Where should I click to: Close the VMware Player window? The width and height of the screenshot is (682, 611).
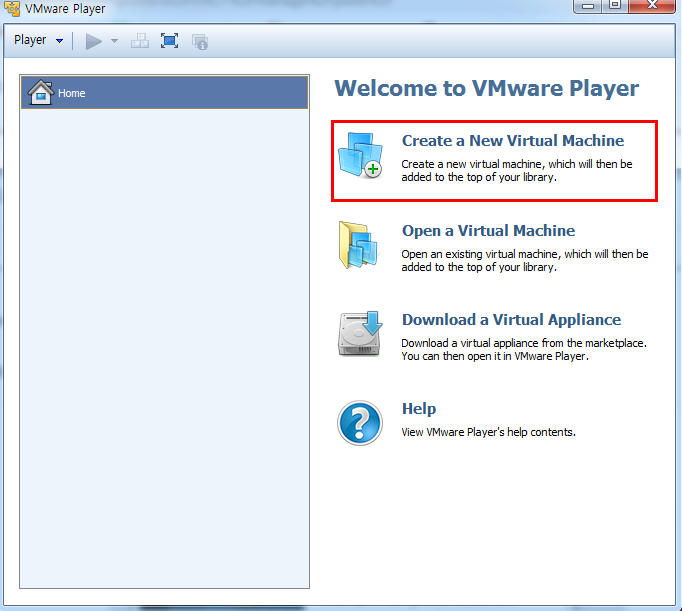(652, 6)
